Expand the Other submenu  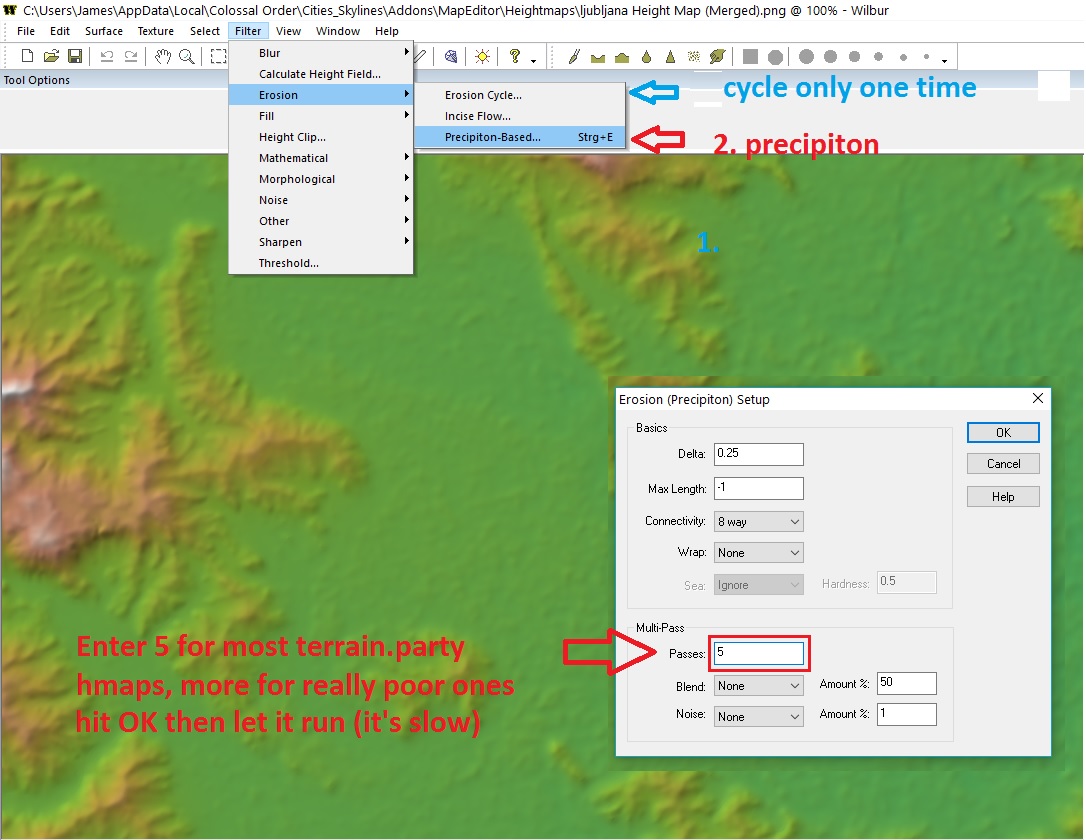tap(321, 221)
